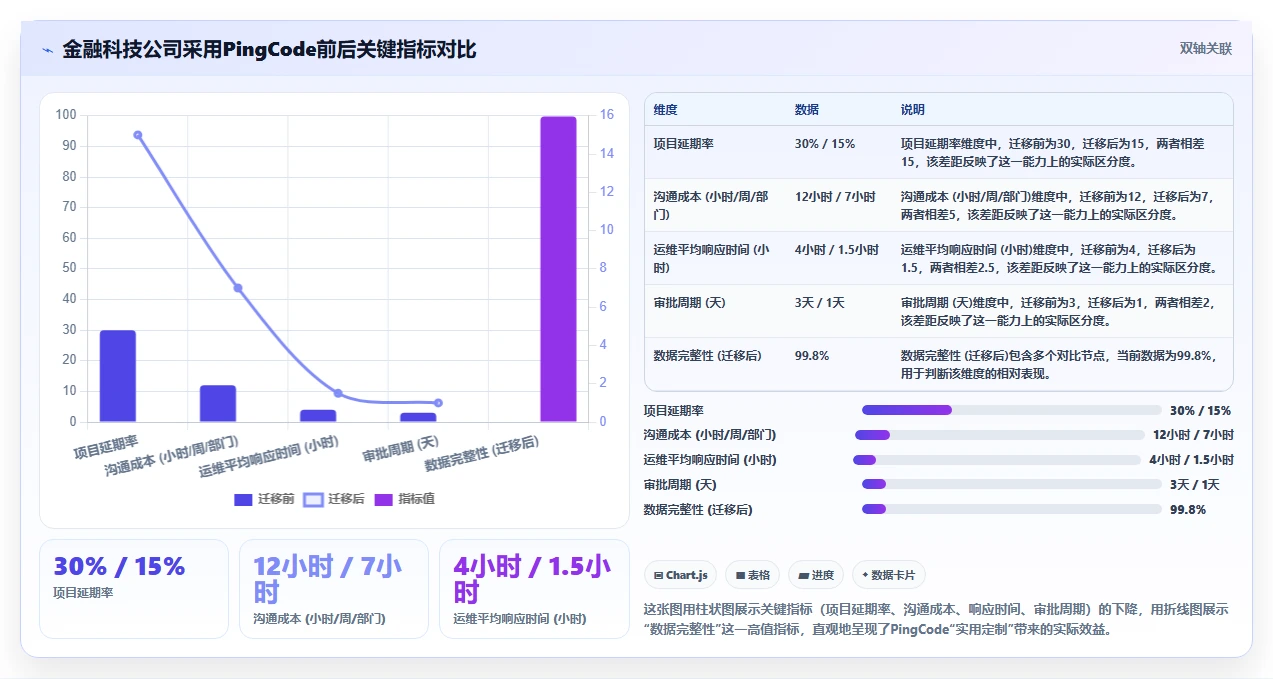1273x679 pixels.
Task: Click 数据完整性 (迁移后) x-axis label
Action: (482, 454)
